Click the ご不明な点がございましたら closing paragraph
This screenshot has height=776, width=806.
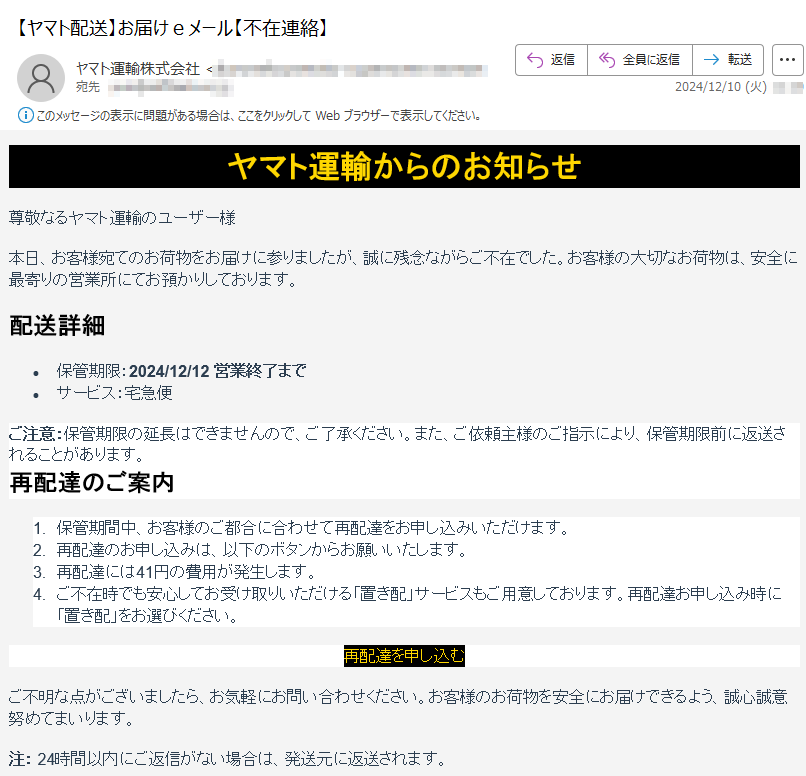pyautogui.click(x=398, y=707)
